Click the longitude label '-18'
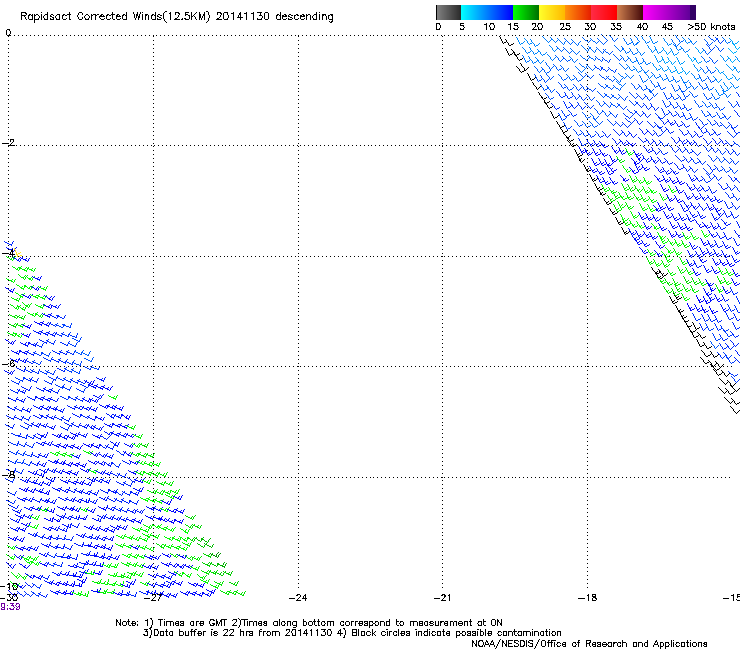 tap(588, 598)
